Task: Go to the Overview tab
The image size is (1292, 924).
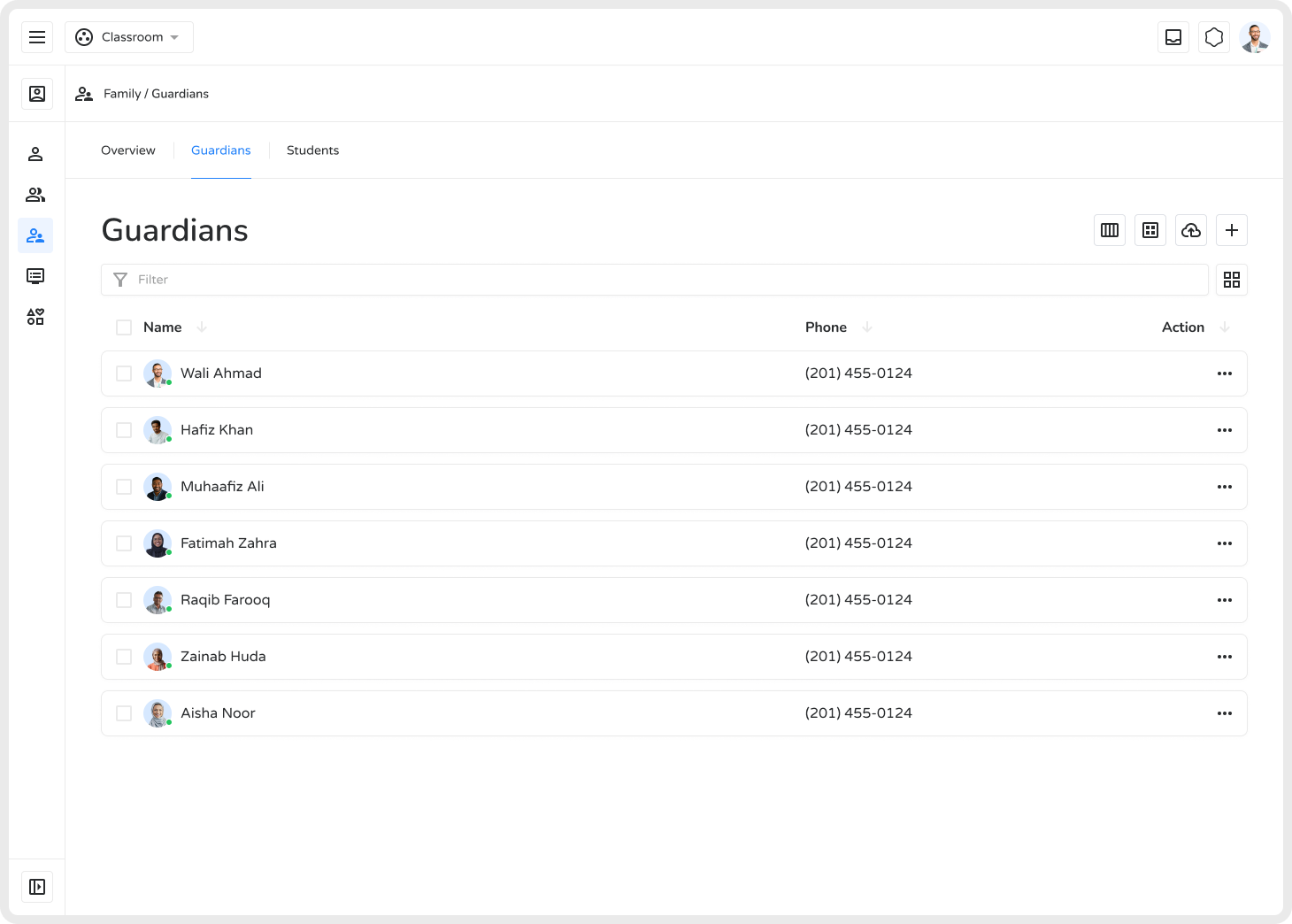Action: tap(128, 150)
